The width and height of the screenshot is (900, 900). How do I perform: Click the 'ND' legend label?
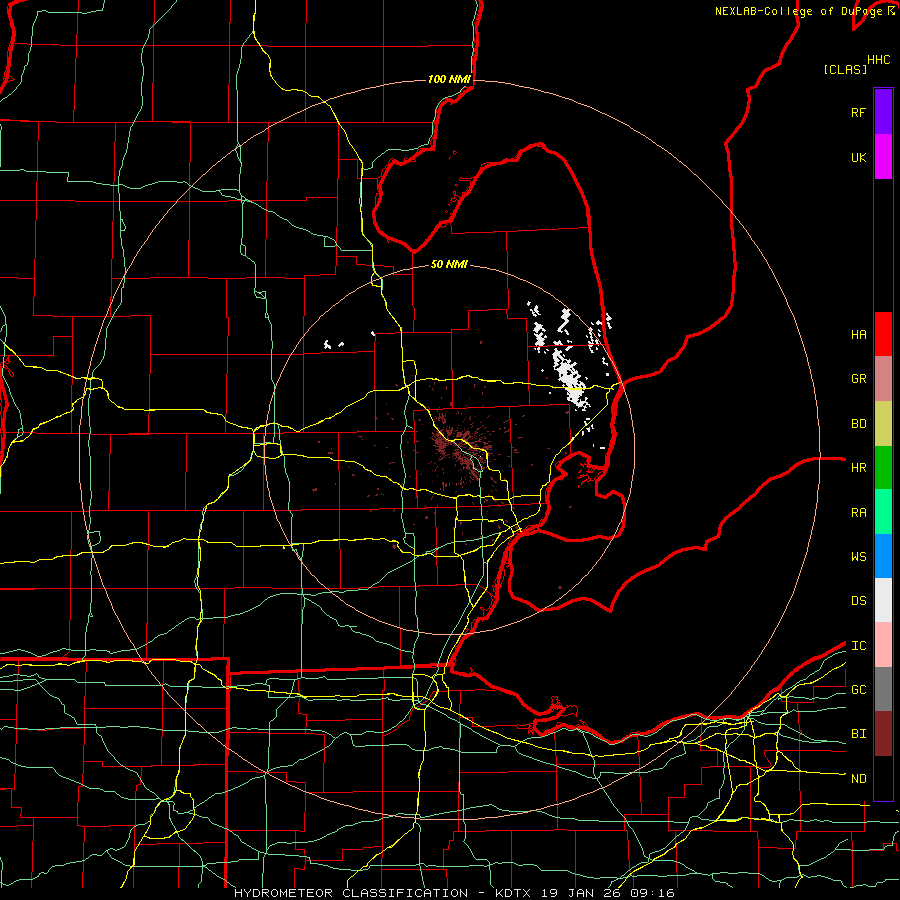tap(858, 779)
